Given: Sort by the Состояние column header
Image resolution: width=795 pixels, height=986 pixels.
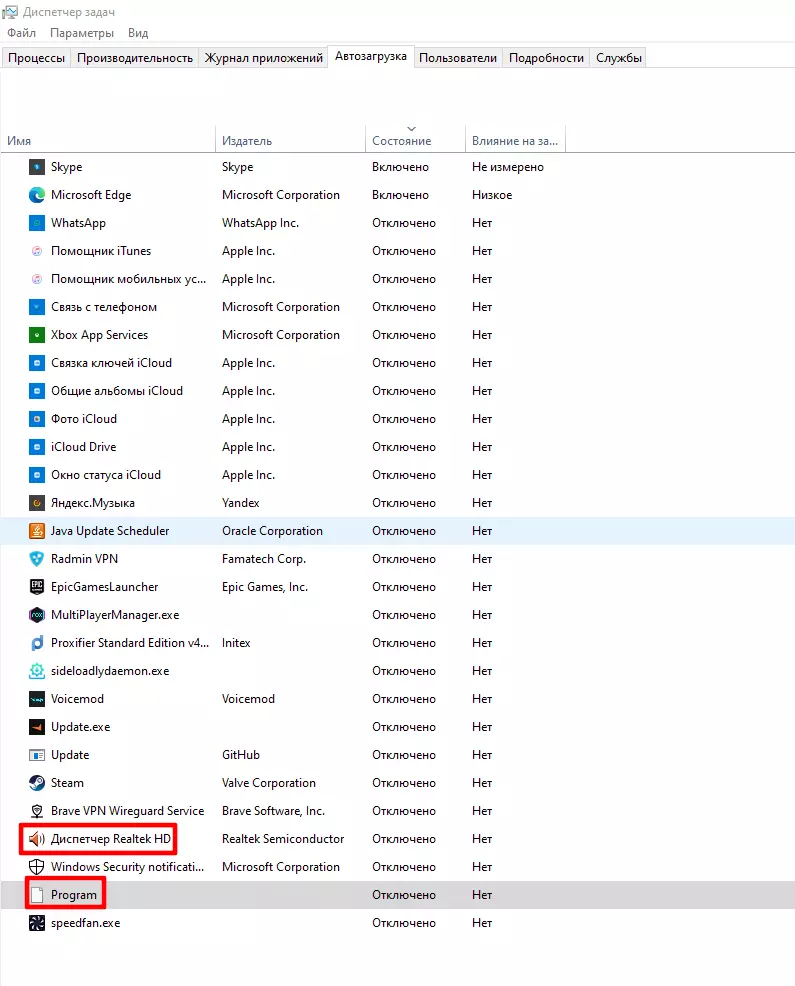Looking at the screenshot, I should pos(415,141).
